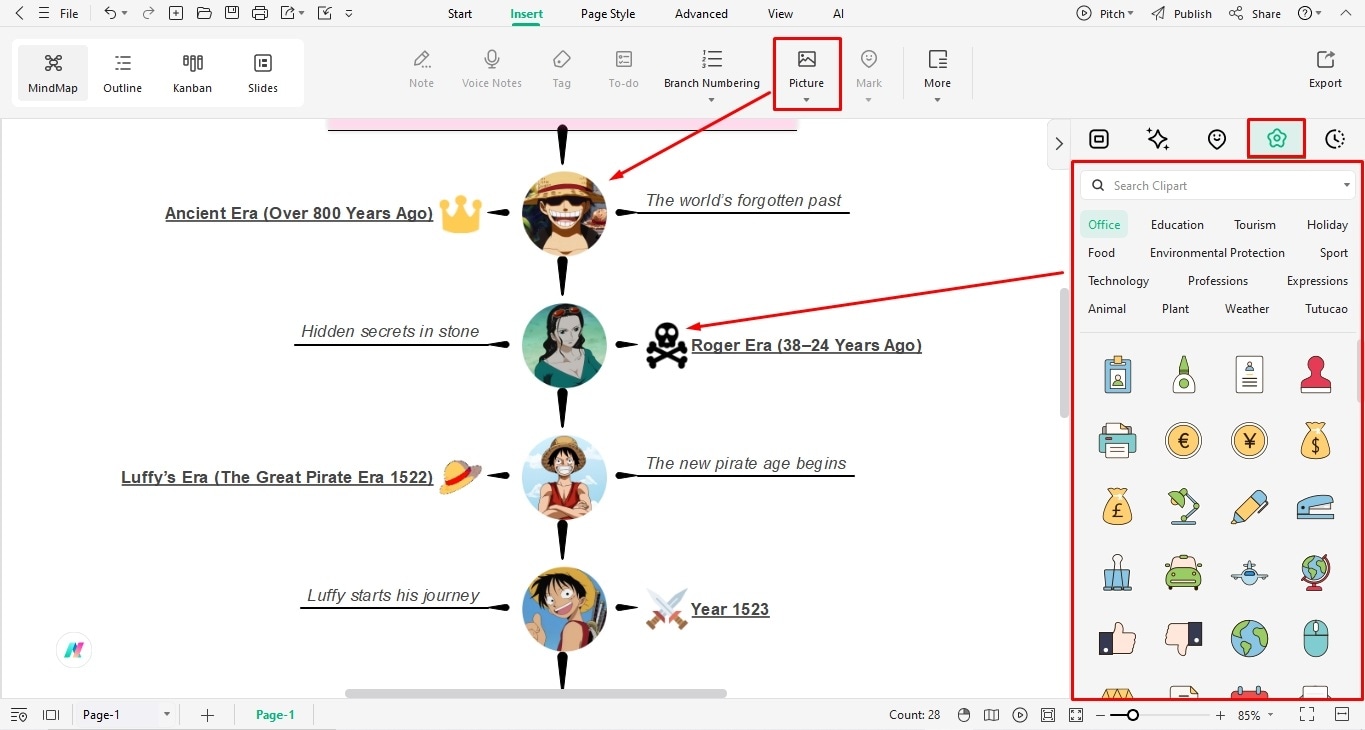Open the mark sticker panel tab
This screenshot has width=1365, height=730.
[x=1217, y=140]
